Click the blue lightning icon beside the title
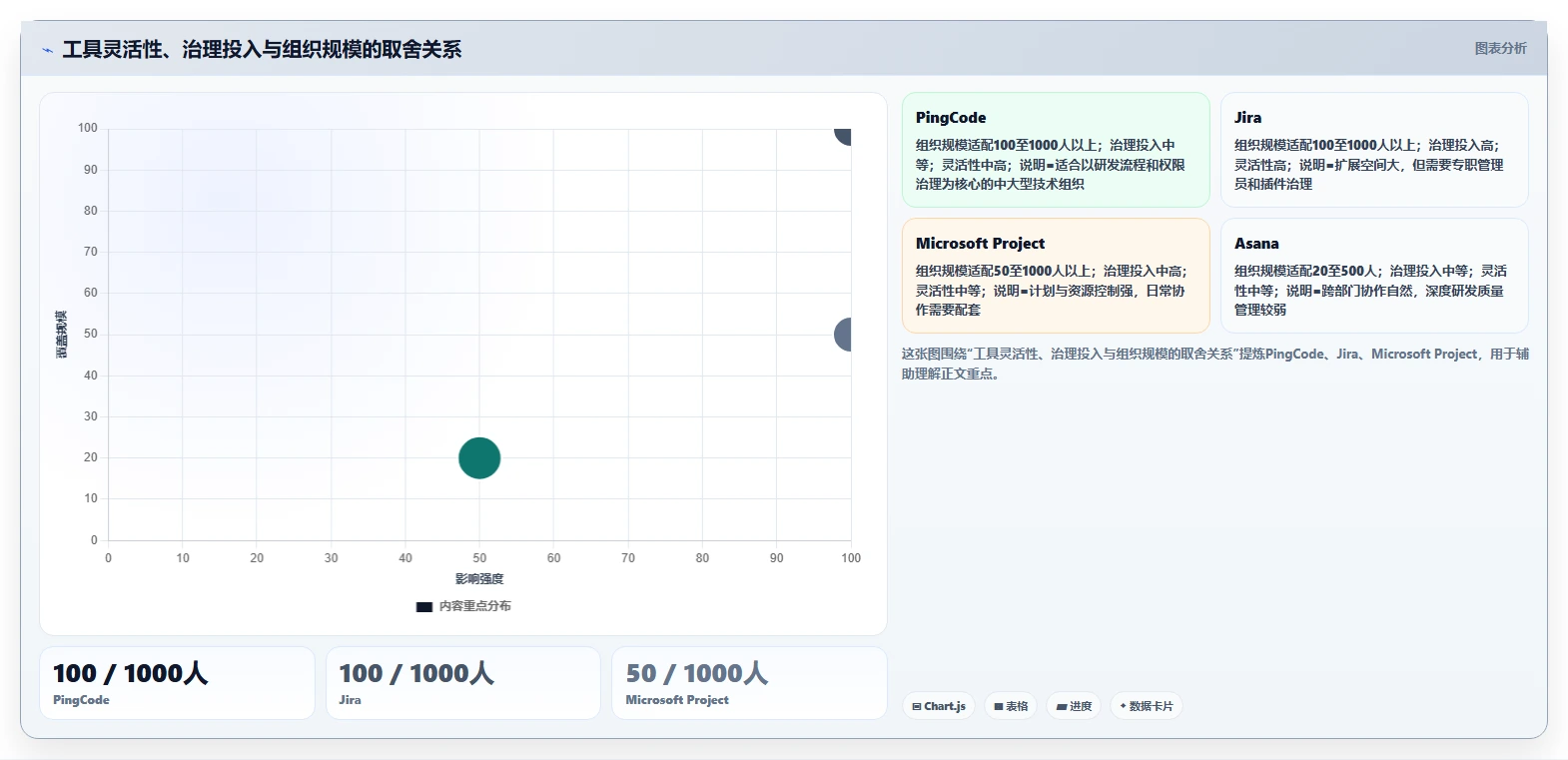Screen dimensions: 1568x760 (x=47, y=50)
